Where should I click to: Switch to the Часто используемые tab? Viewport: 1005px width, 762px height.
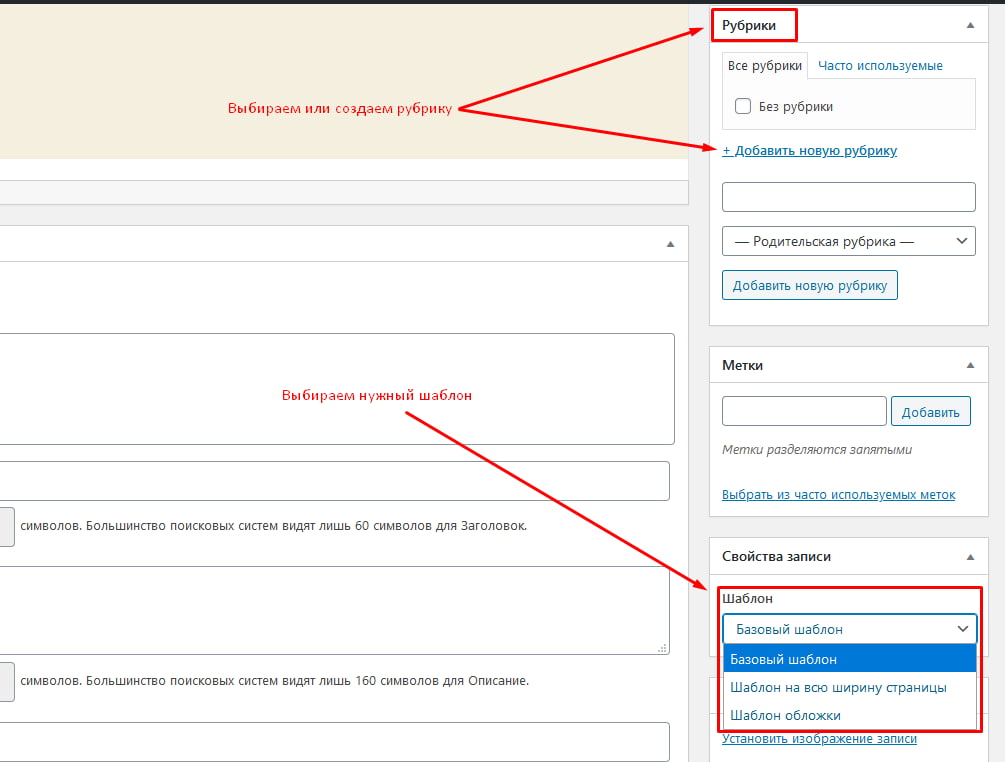(x=880, y=65)
